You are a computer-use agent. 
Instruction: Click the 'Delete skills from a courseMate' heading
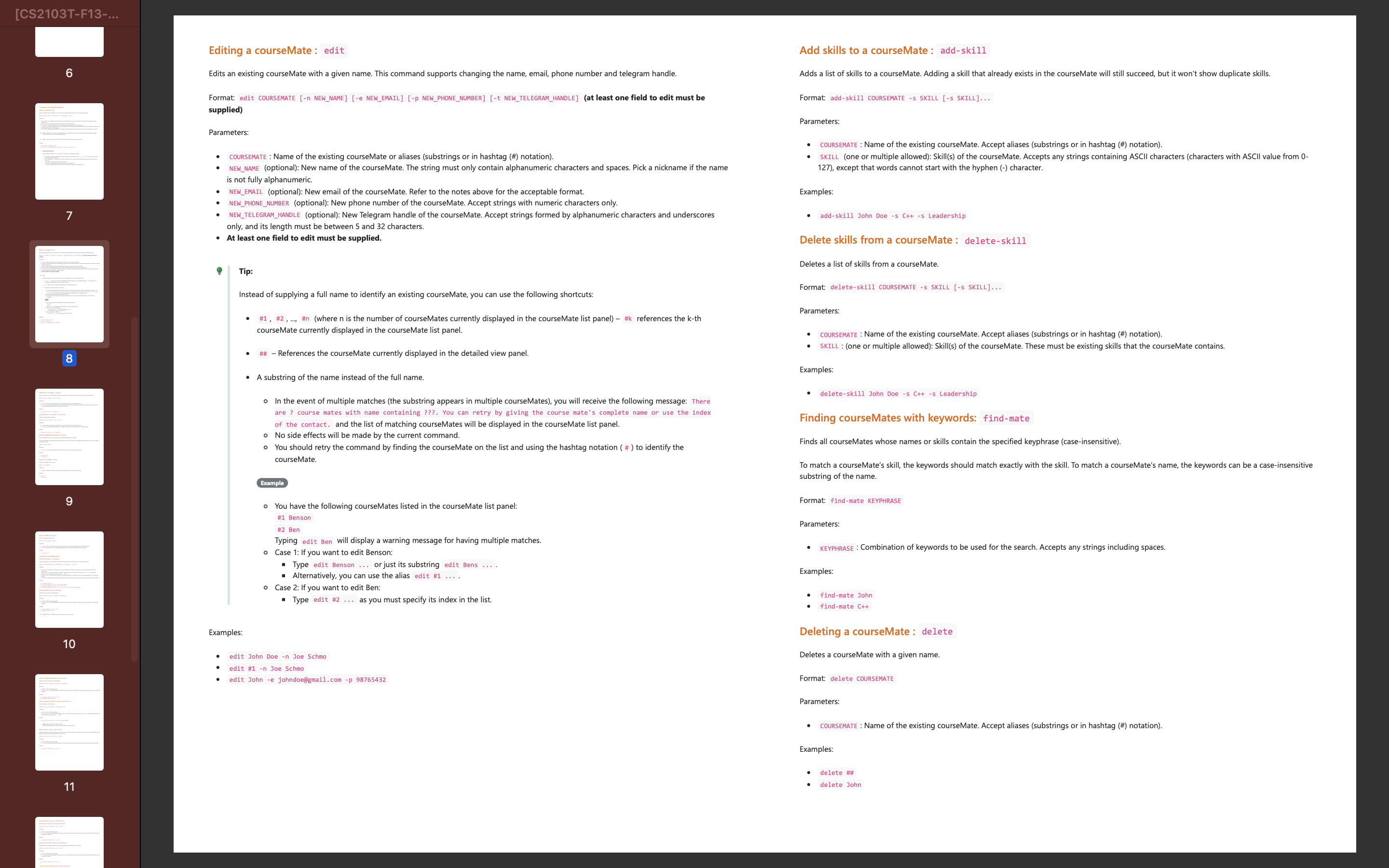coord(878,240)
